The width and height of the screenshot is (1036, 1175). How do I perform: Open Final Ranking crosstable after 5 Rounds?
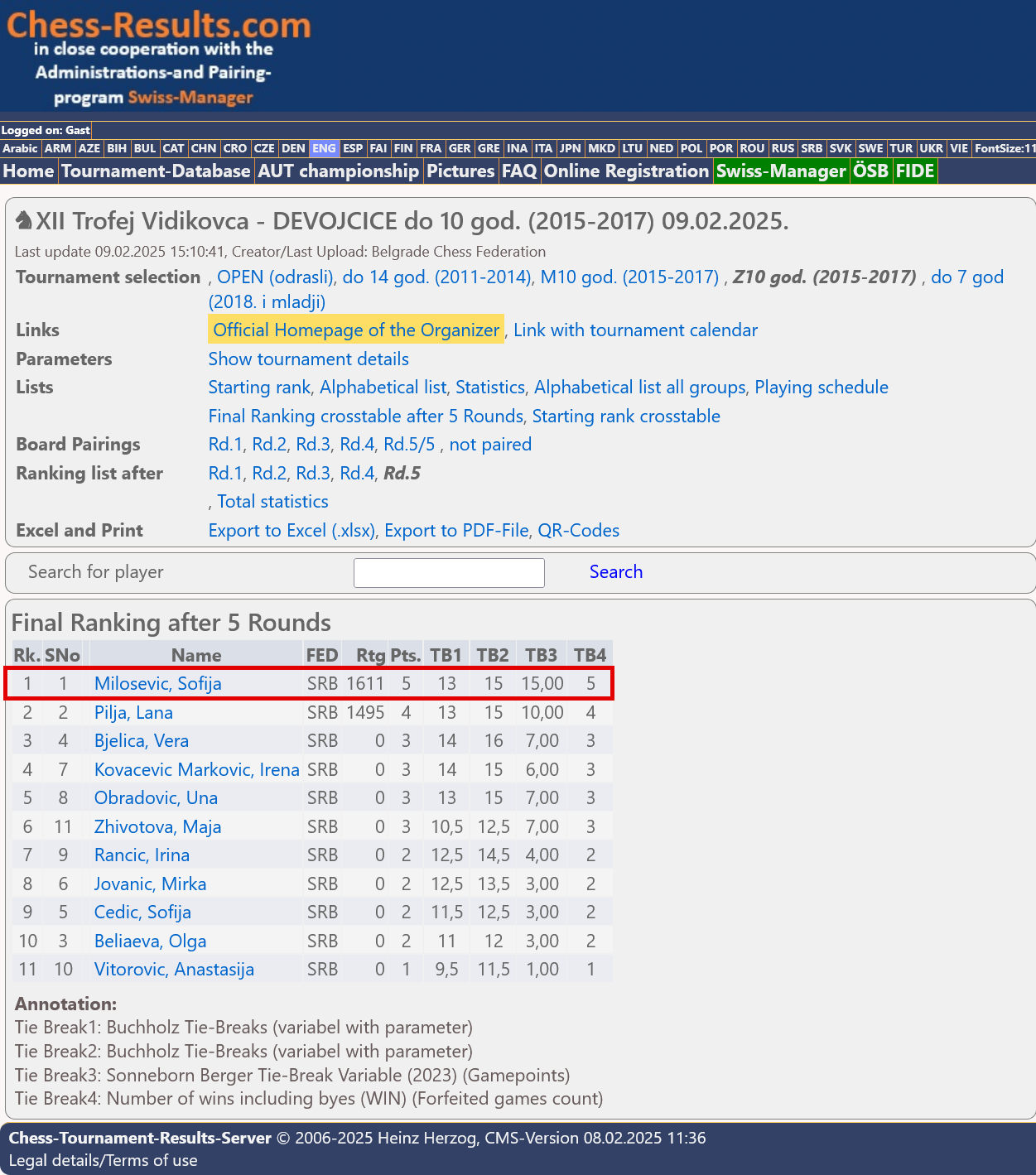tap(365, 417)
